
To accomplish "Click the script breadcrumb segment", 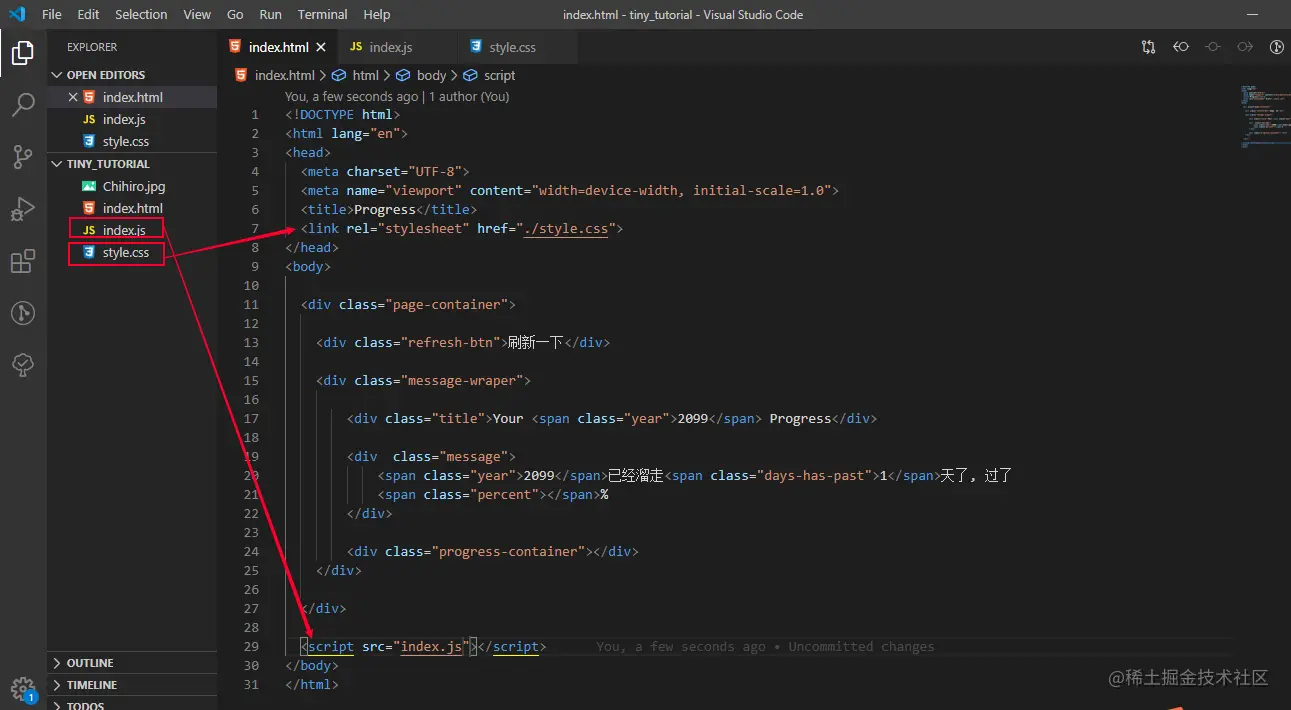I will tap(499, 75).
